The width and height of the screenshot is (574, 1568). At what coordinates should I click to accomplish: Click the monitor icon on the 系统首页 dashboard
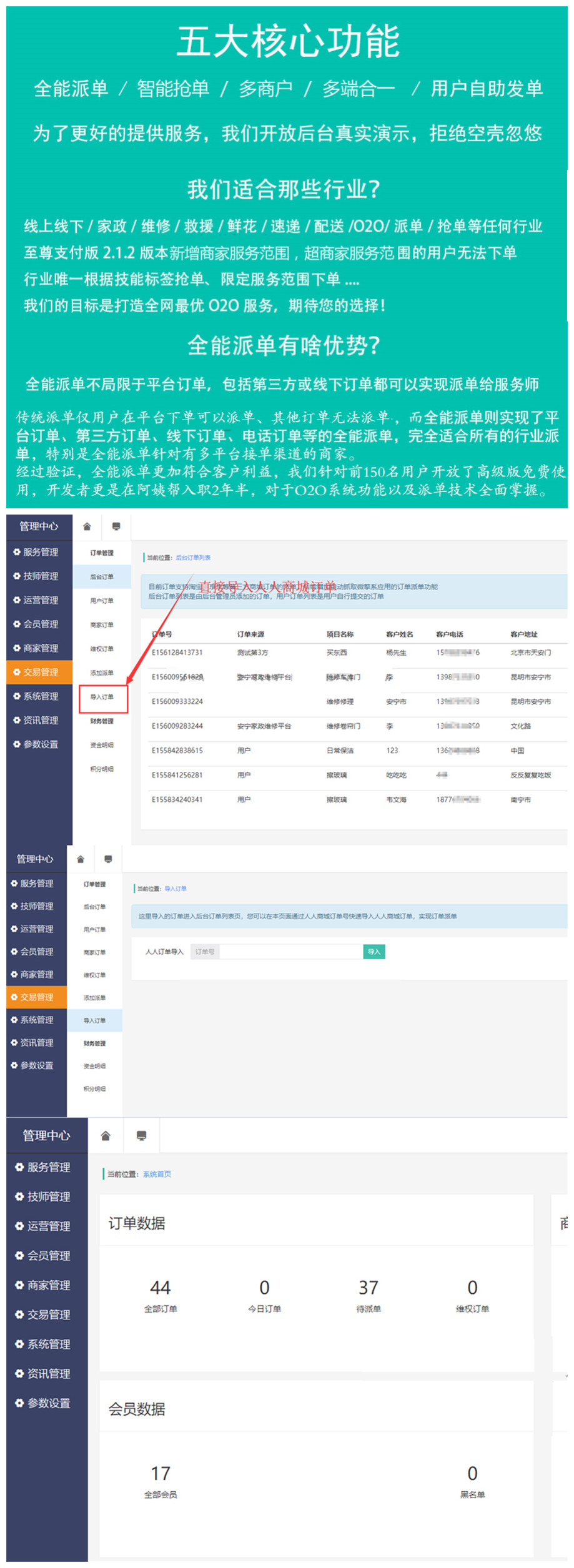click(x=141, y=1135)
